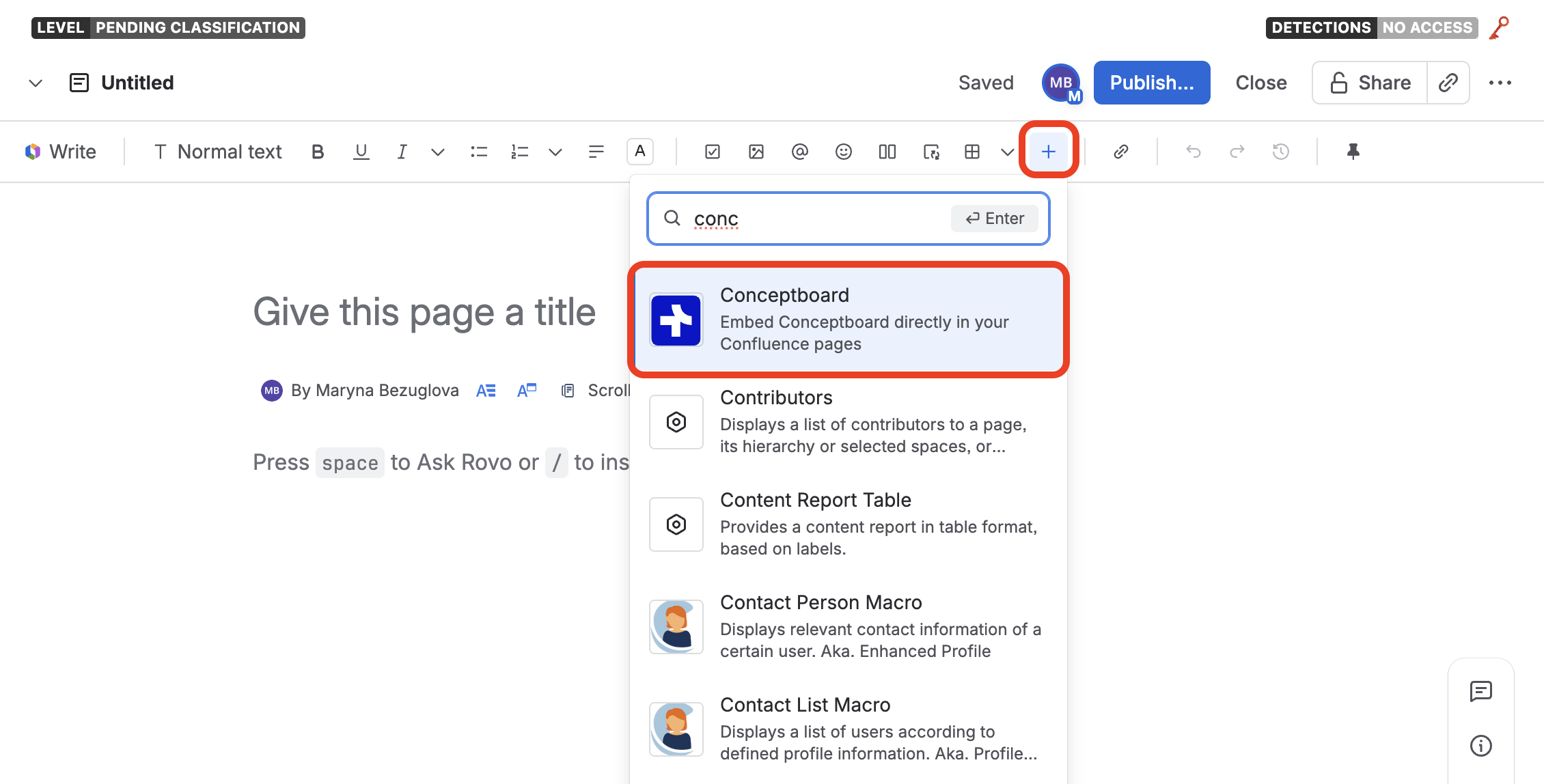Collapse the page tree chevron
The width and height of the screenshot is (1544, 784).
(36, 83)
